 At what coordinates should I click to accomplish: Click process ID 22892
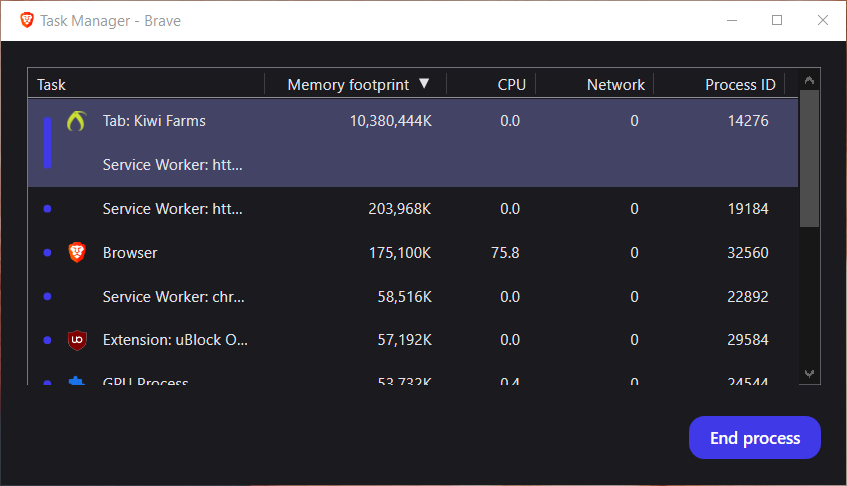[748, 296]
